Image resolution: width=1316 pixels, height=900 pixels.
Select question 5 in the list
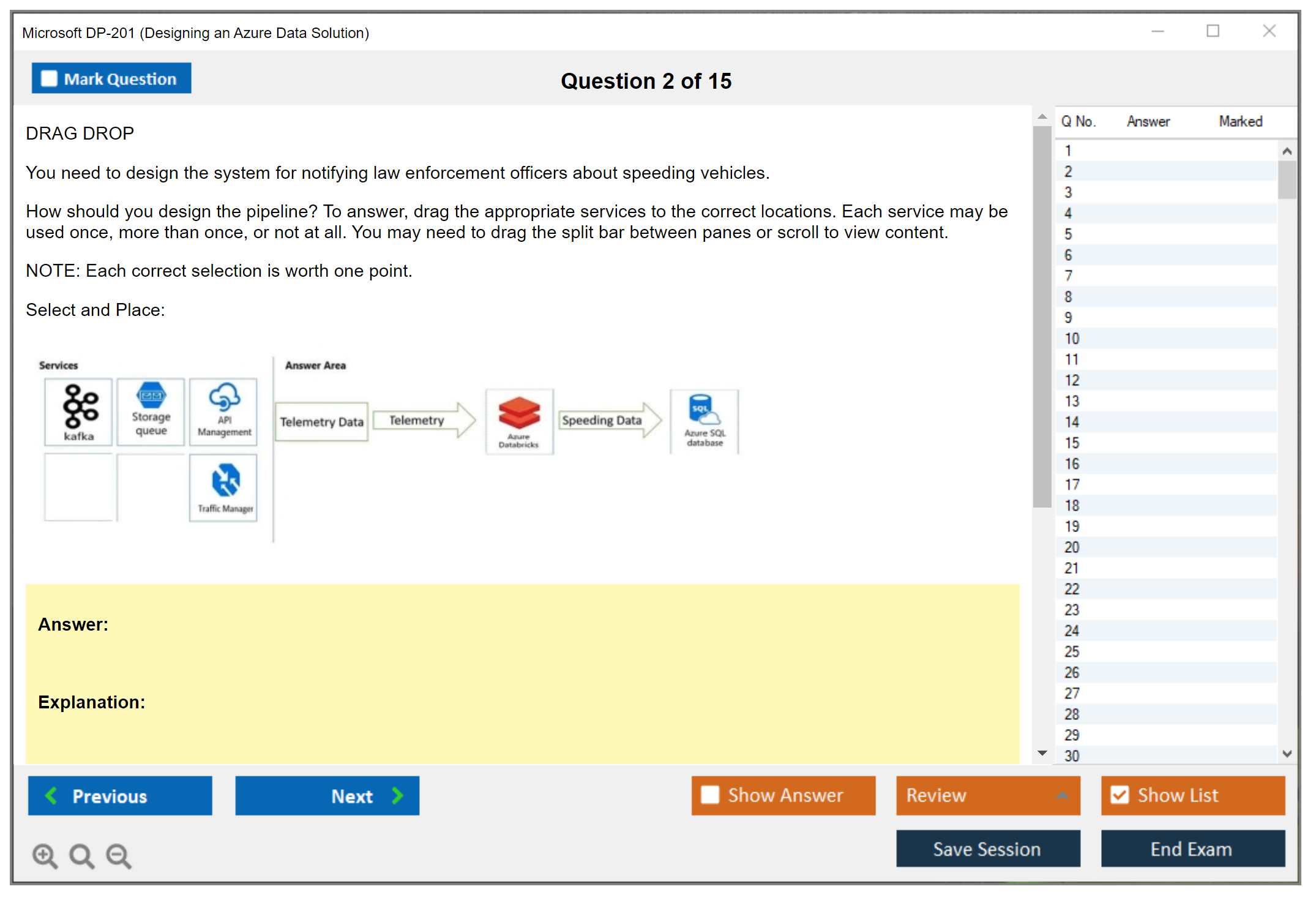(1068, 234)
